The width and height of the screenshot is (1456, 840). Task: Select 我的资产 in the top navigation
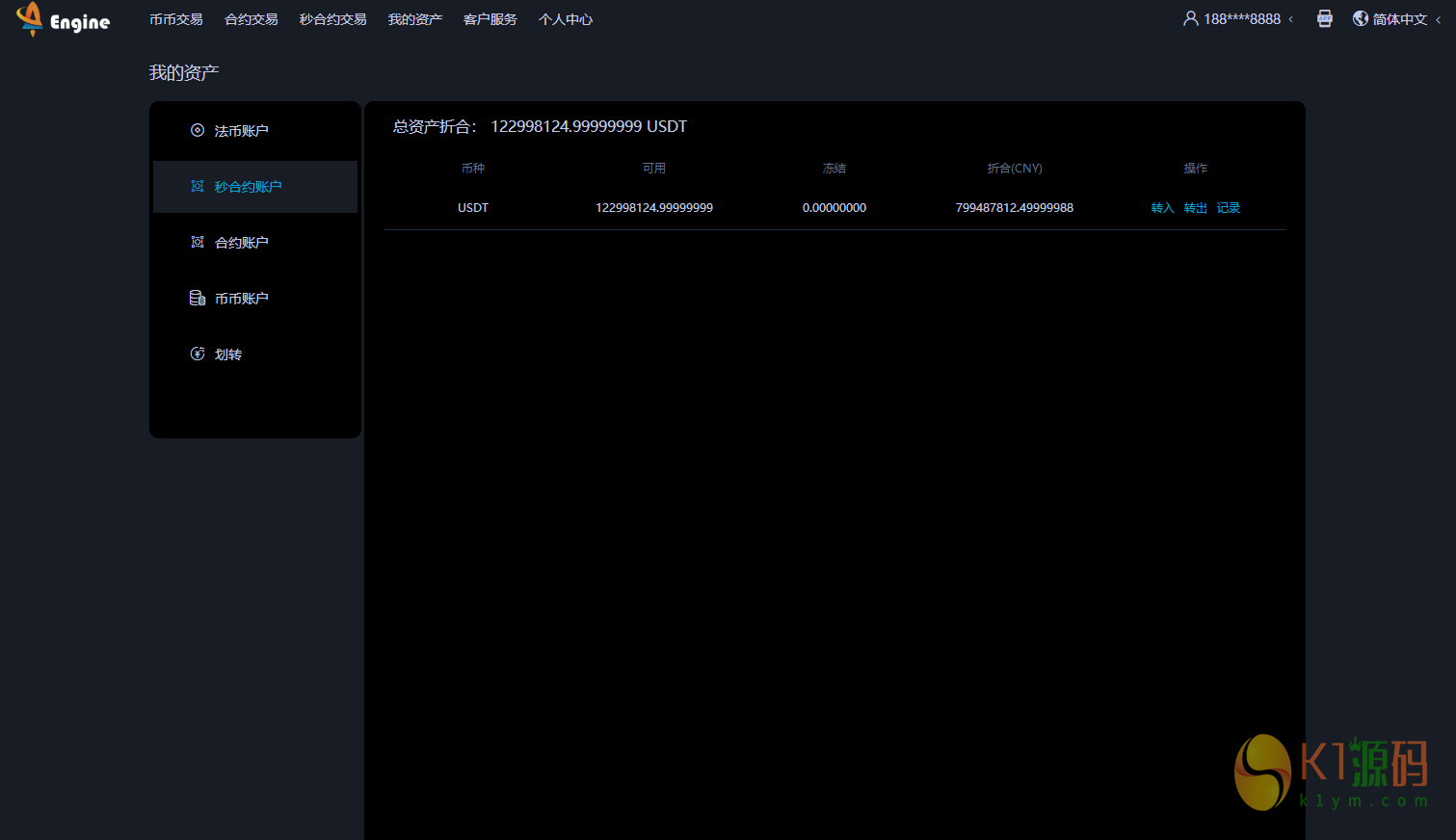415,19
